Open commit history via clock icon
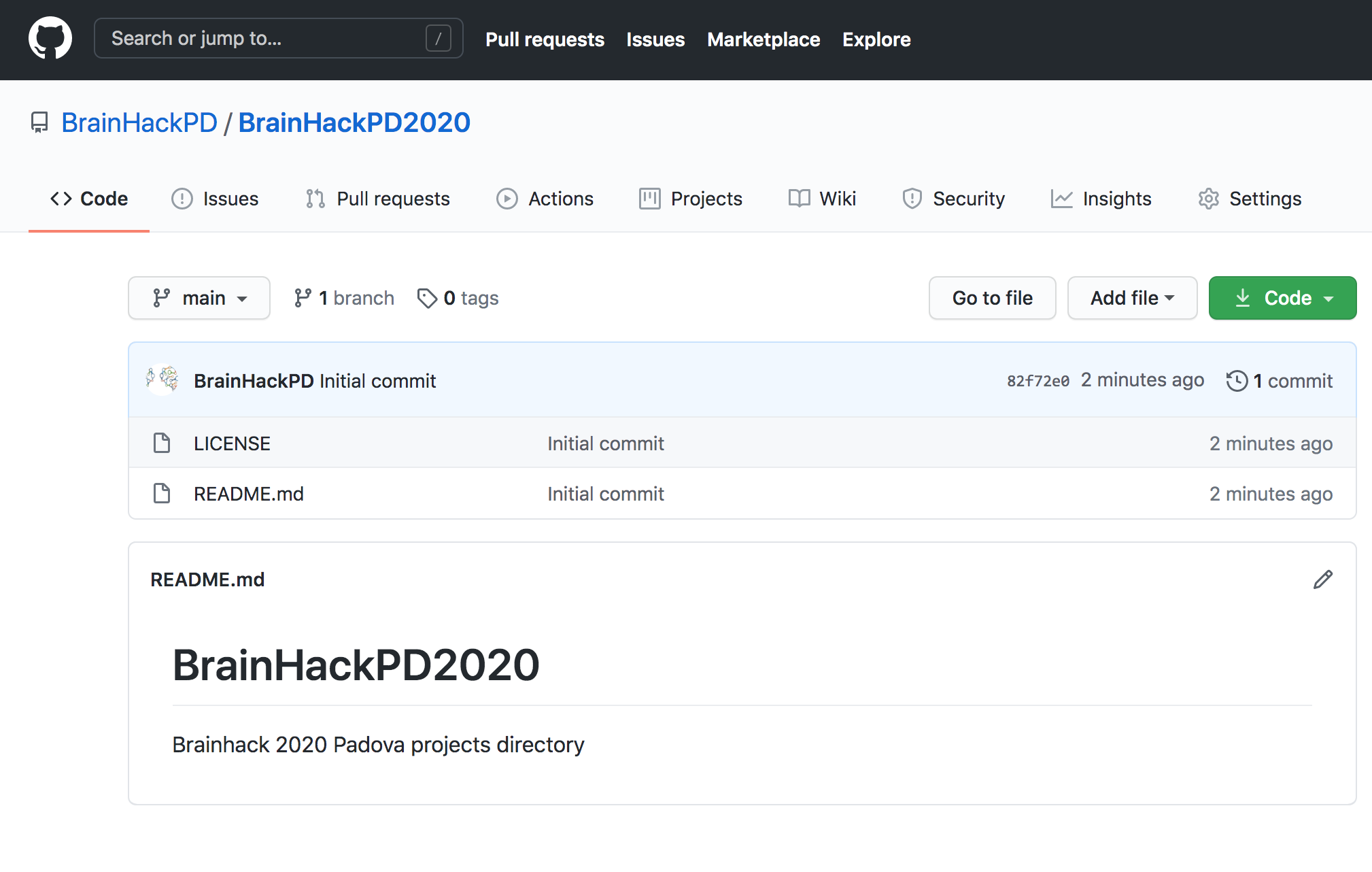1372x872 pixels. pos(1237,380)
